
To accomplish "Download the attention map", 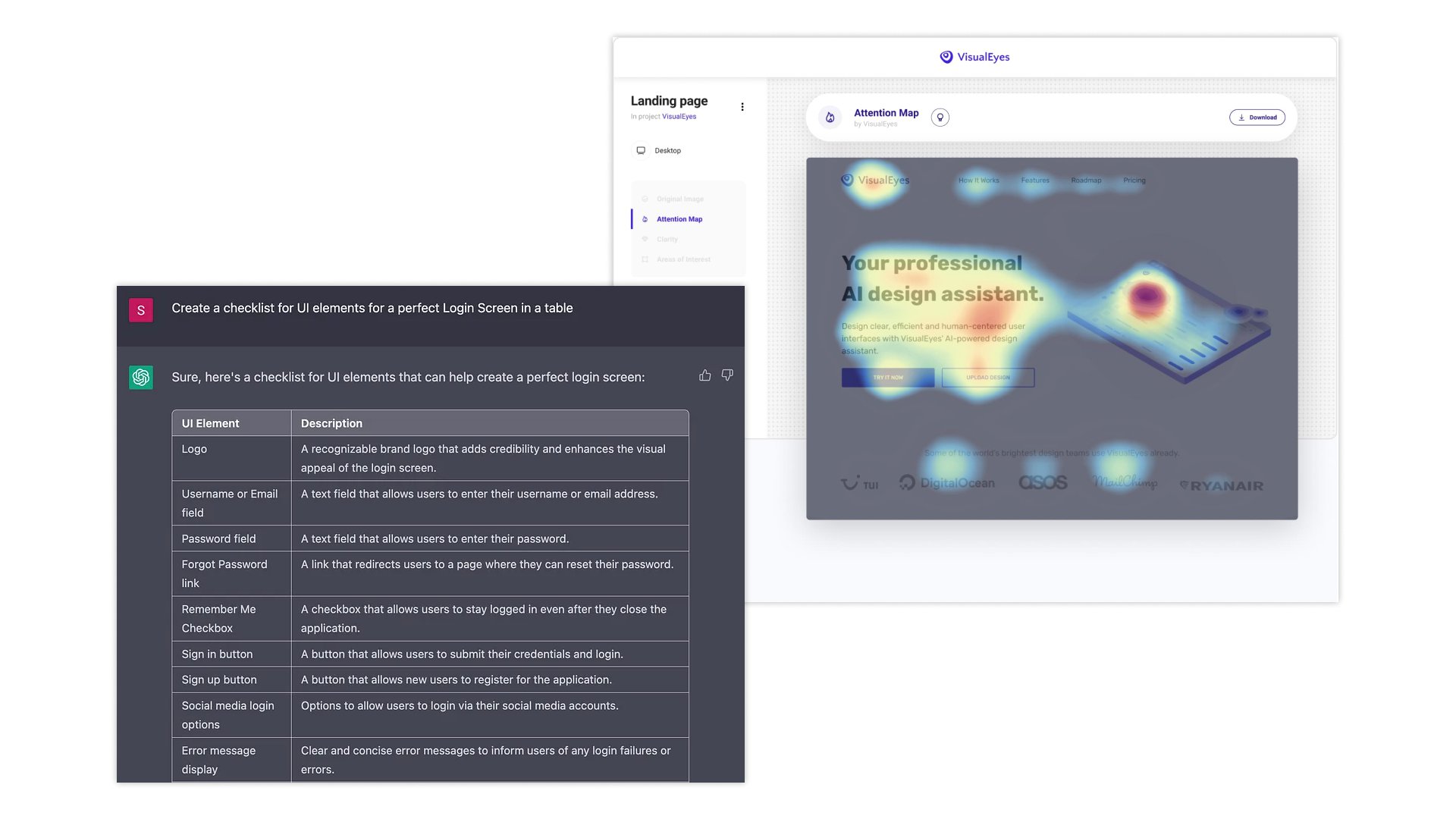I will pyautogui.click(x=1257, y=118).
